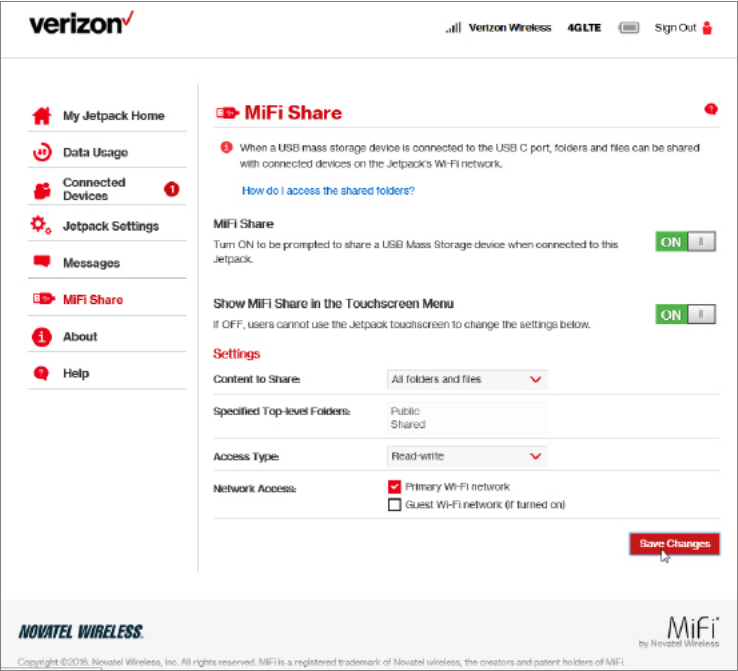The width and height of the screenshot is (738, 671).
Task: Click the Specified Top-level Folders text box
Action: [467, 418]
